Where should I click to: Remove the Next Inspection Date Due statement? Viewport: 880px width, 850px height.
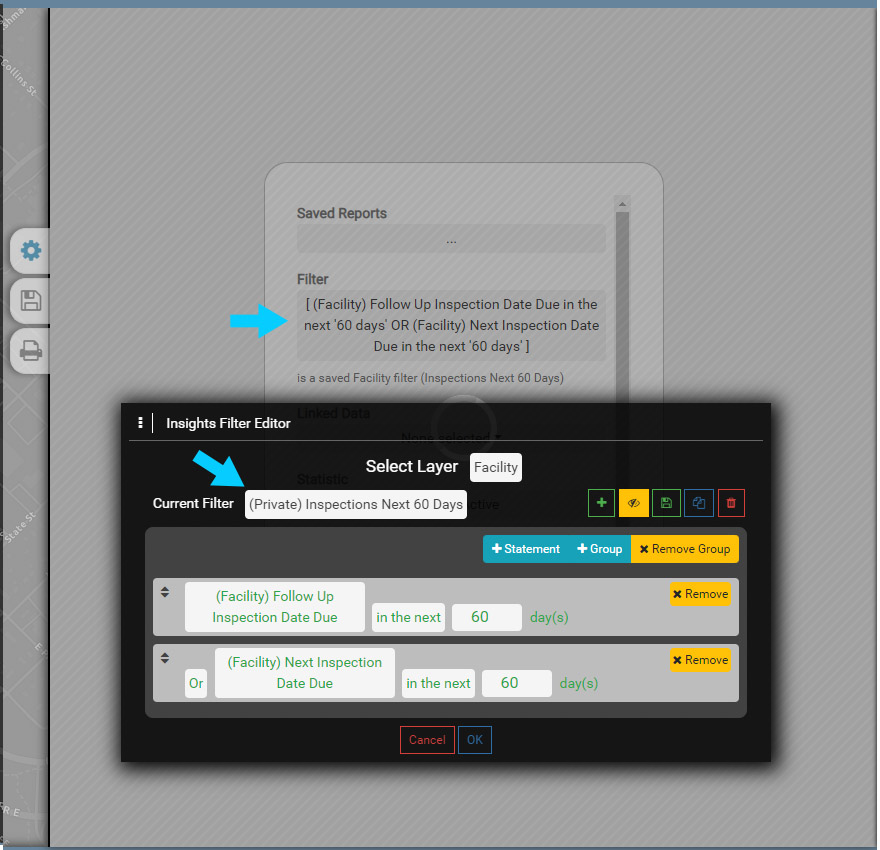tap(700, 660)
